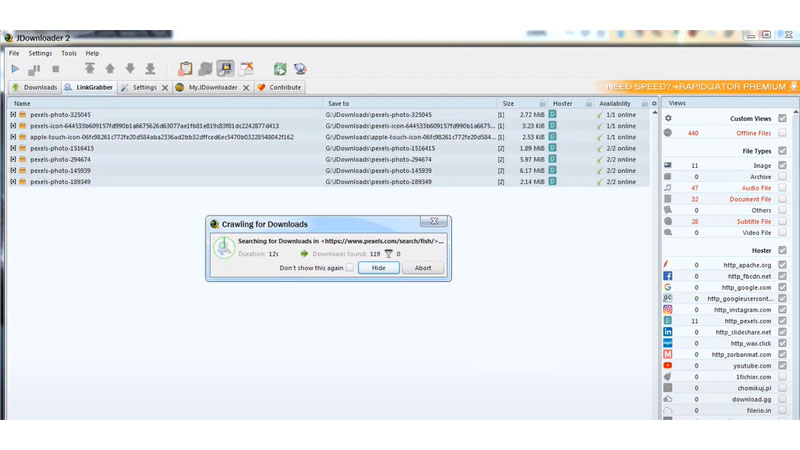The width and height of the screenshot is (800, 450).
Task: Sort by Availability column header
Action: tap(615, 103)
